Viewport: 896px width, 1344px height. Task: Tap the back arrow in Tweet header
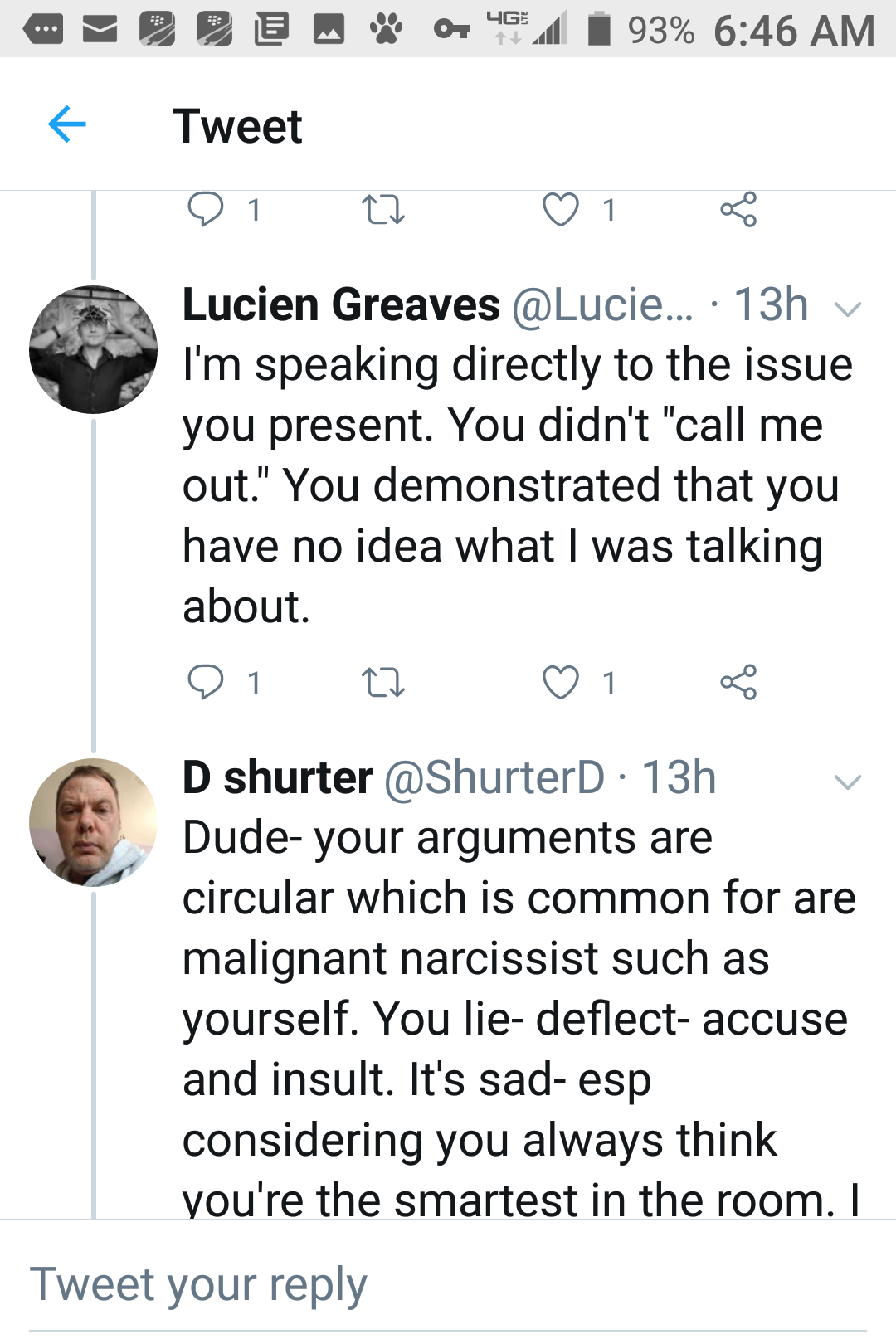tap(67, 125)
